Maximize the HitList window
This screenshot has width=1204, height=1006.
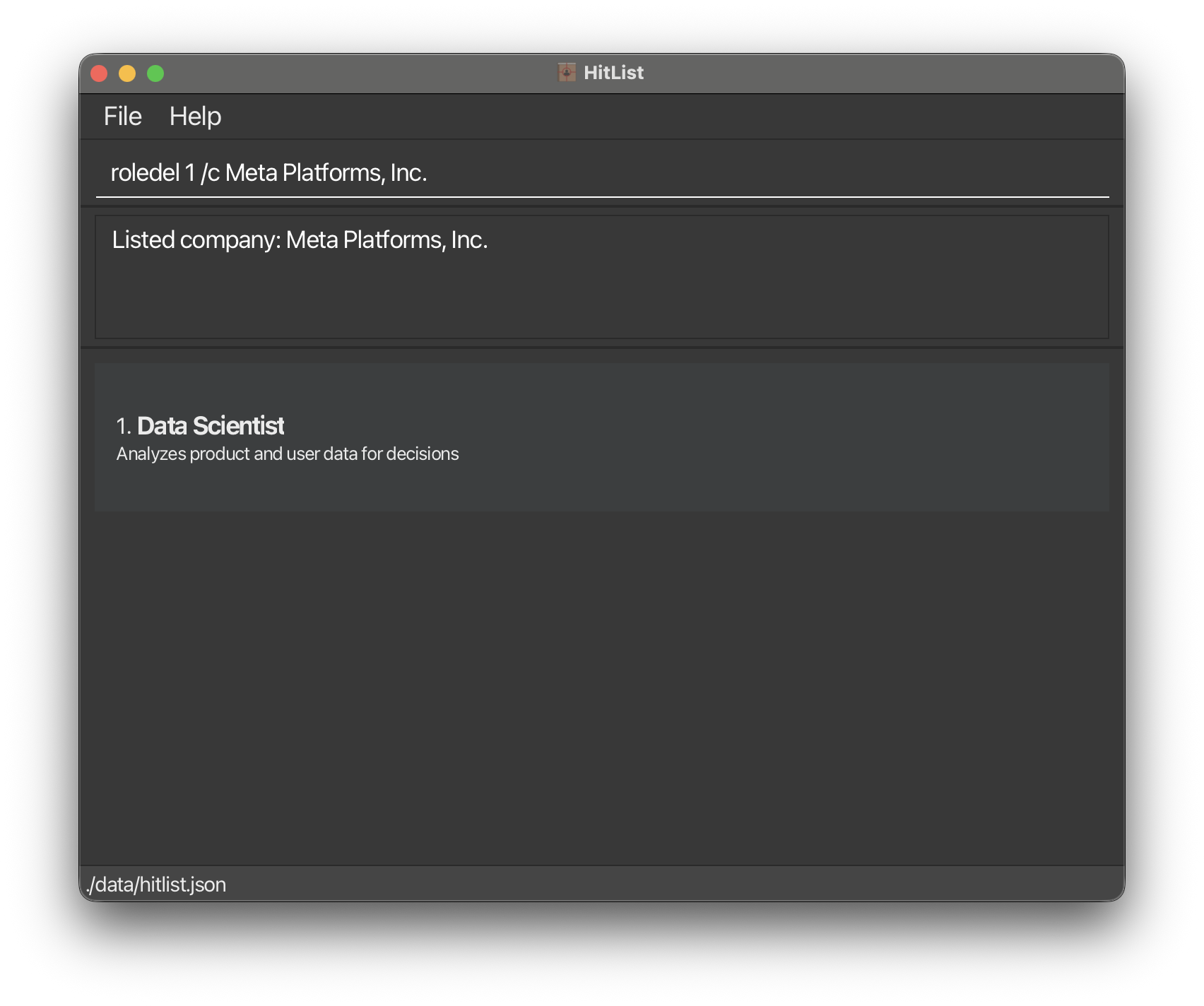[155, 73]
